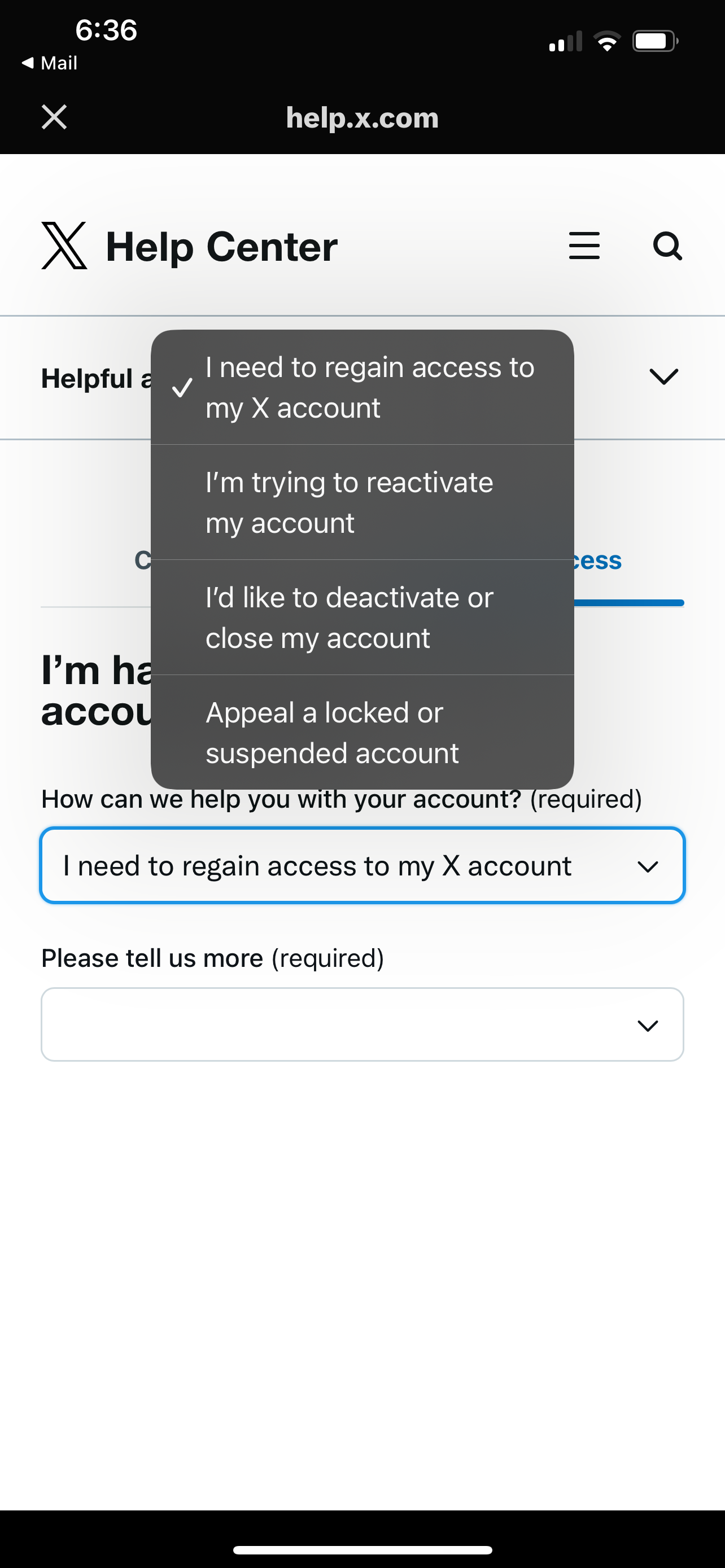Tap the chevron in the empty select box

coord(647,1026)
